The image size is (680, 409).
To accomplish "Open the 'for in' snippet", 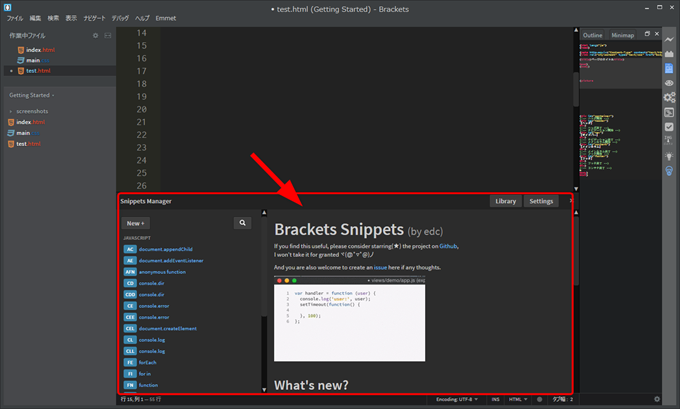I will pyautogui.click(x=145, y=374).
